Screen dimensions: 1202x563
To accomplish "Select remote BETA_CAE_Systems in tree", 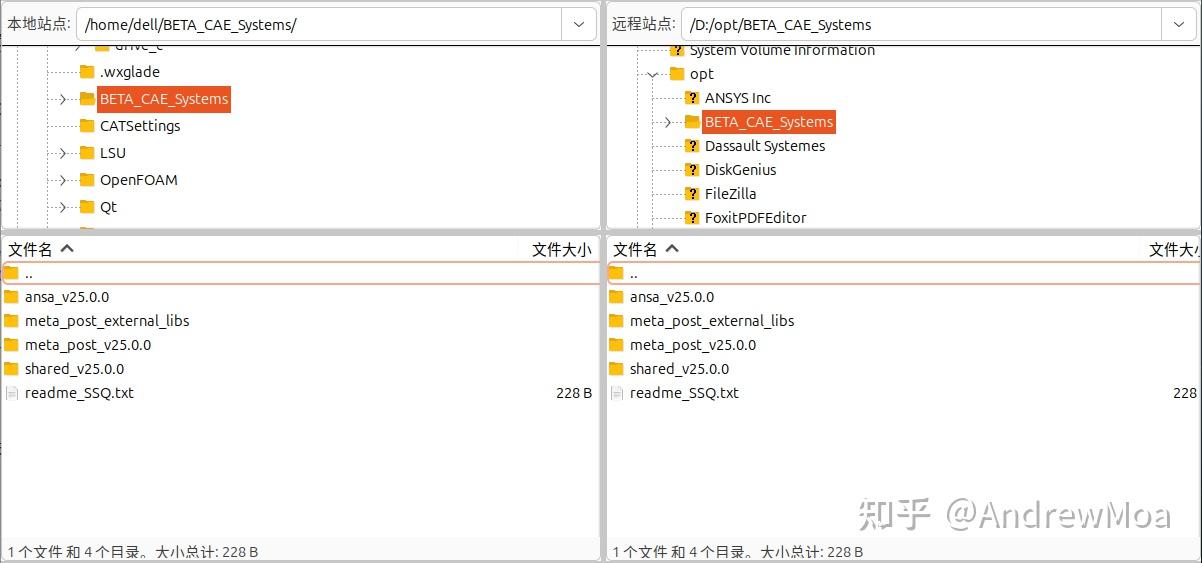I will coord(769,122).
